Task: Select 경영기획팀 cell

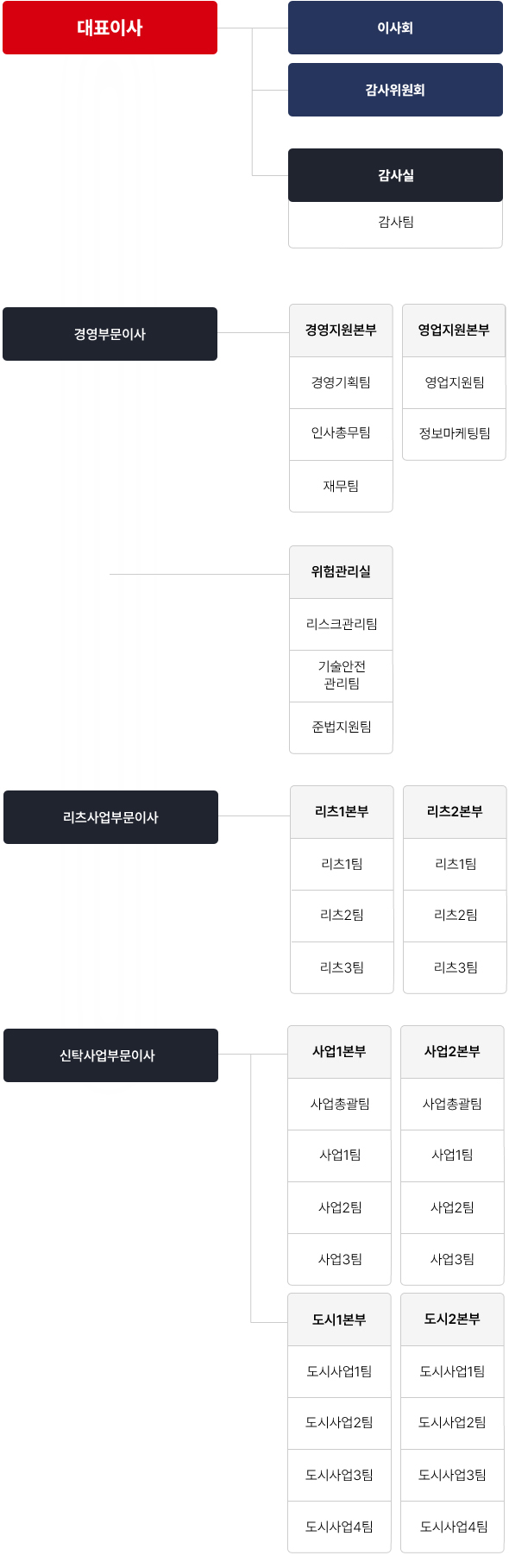Action: [341, 382]
